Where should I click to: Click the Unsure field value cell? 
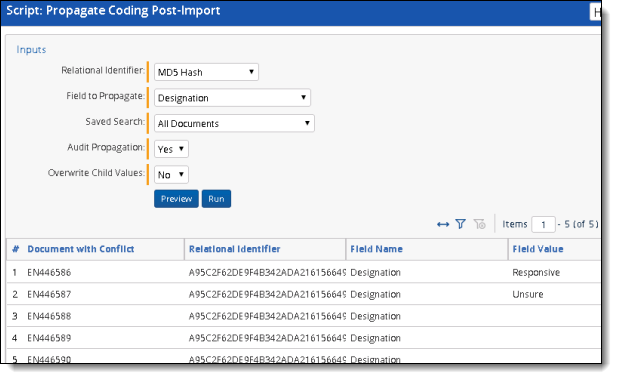[528, 294]
